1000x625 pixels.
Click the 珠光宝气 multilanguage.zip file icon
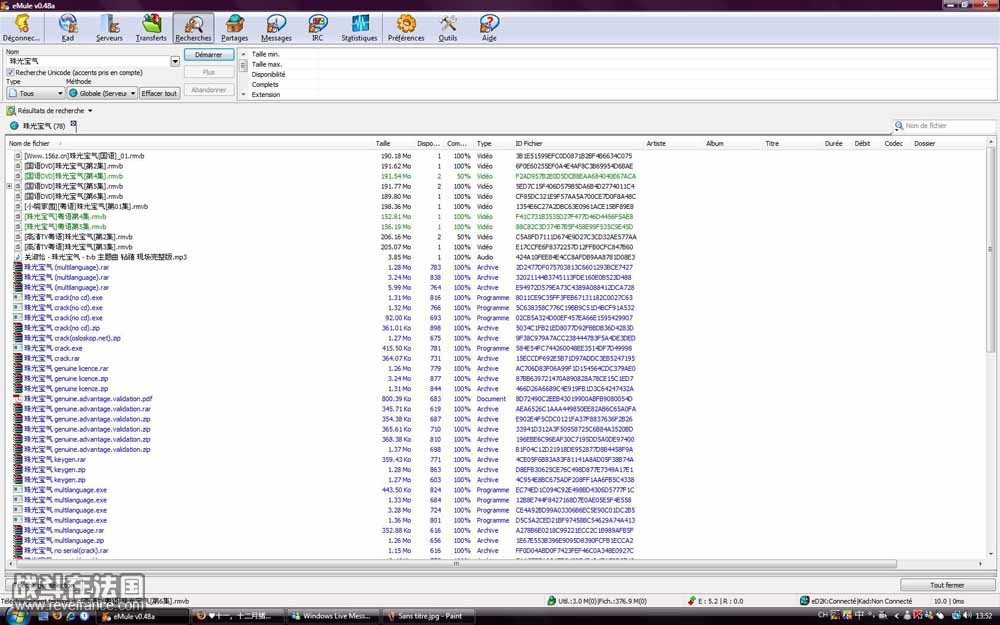point(18,540)
